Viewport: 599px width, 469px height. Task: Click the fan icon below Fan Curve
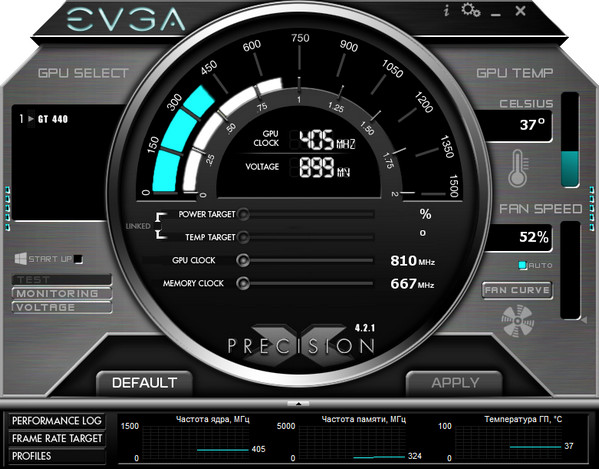517,321
